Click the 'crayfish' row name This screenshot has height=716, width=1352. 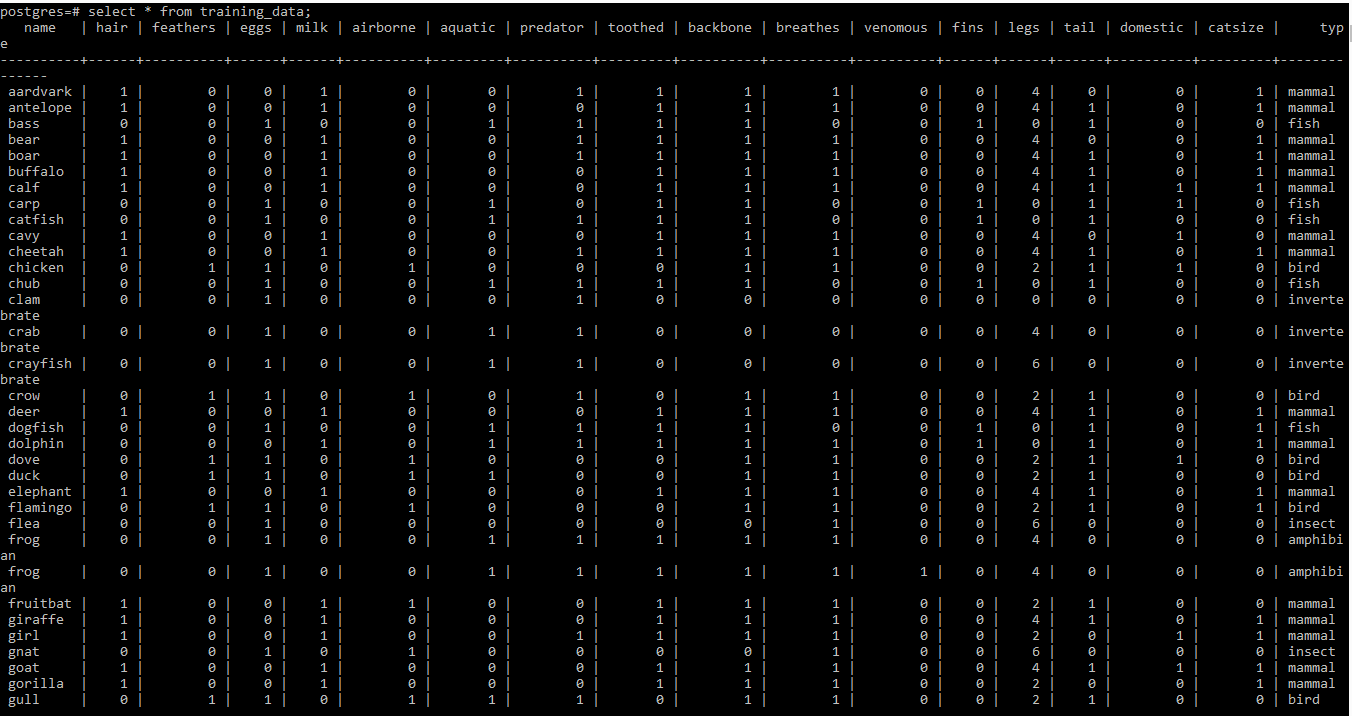40,364
